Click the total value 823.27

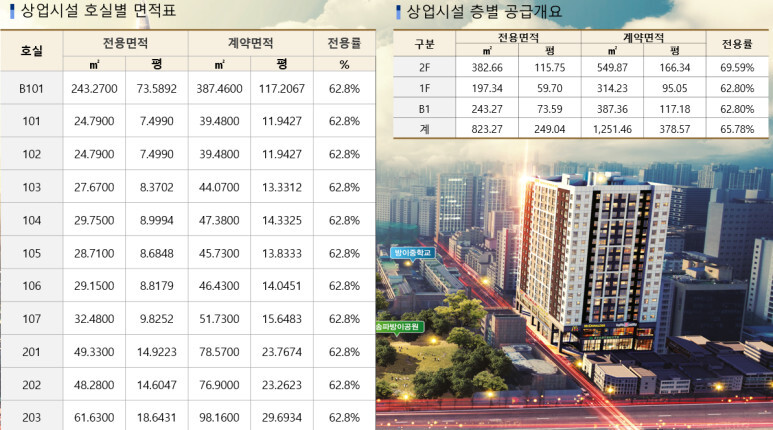click(x=487, y=129)
